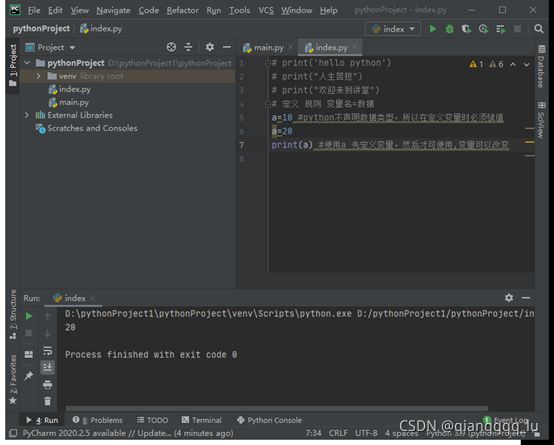Print run output with printer icon
Screen dimensions: 554x445
(47, 384)
